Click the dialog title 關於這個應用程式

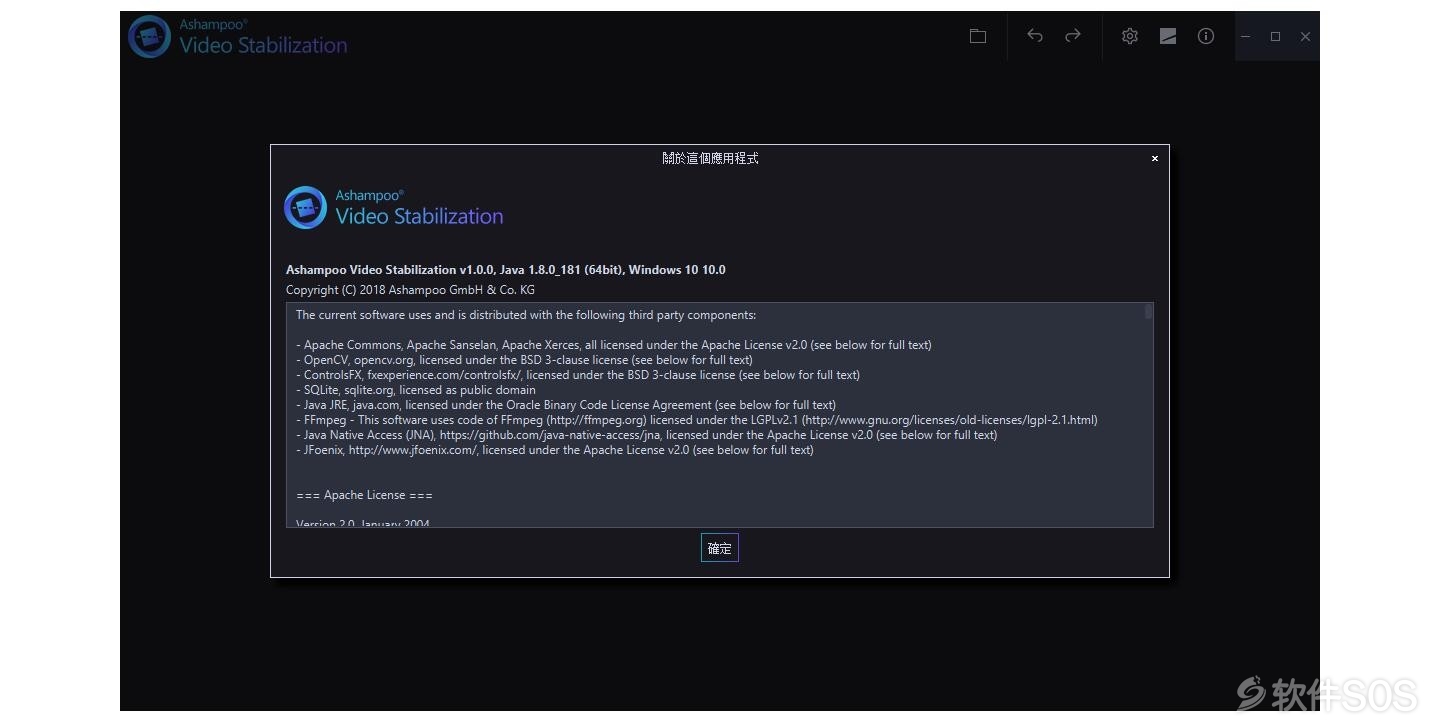click(710, 158)
